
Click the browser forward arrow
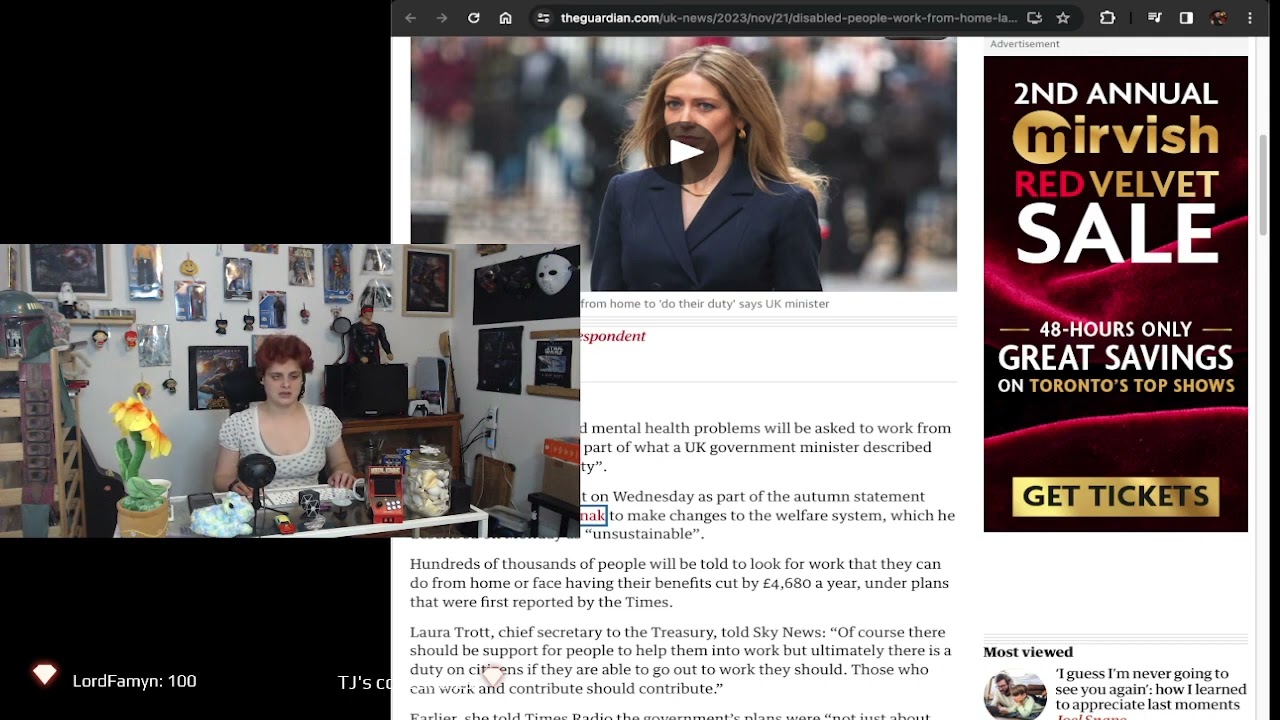pyautogui.click(x=442, y=18)
